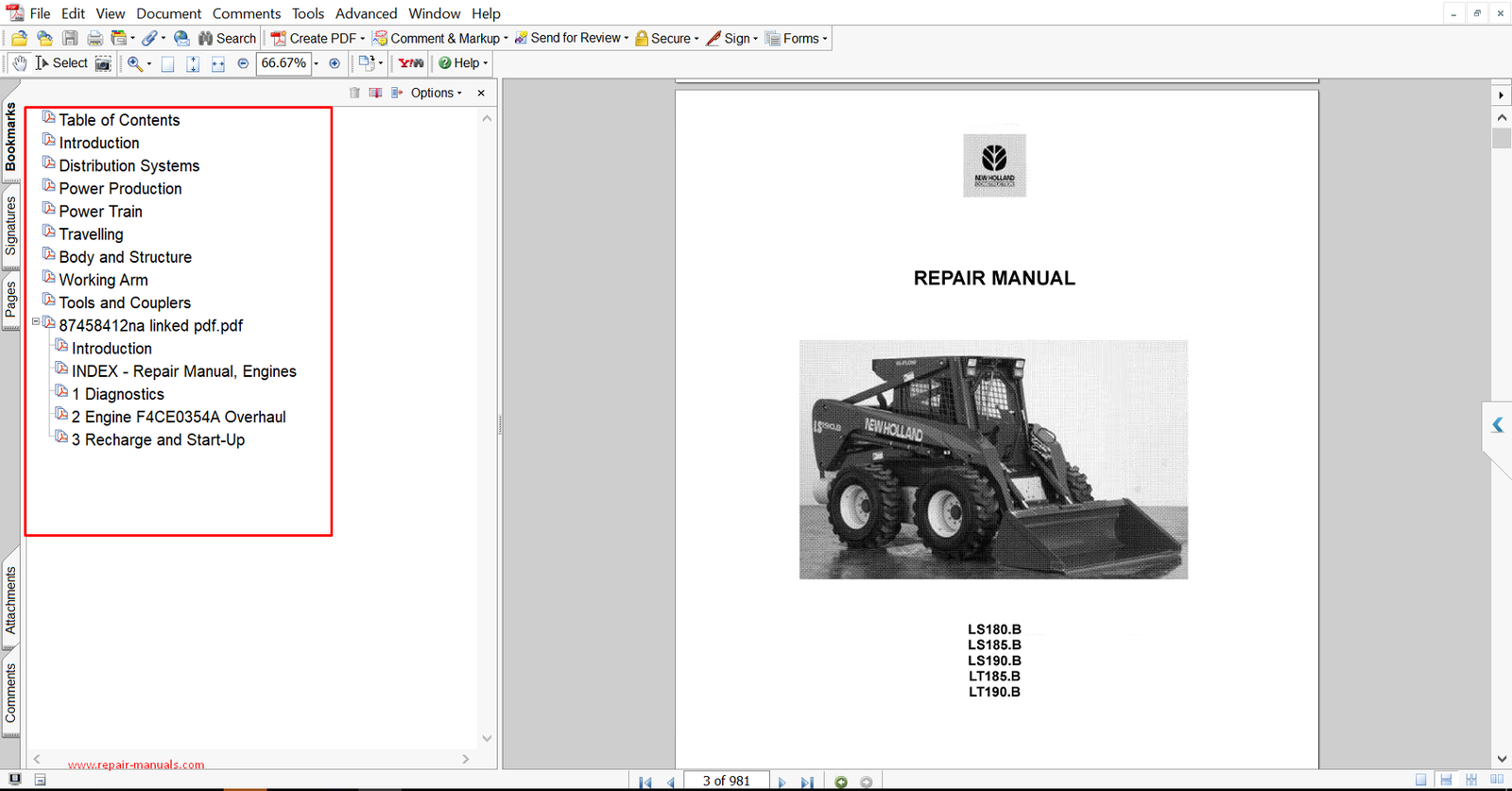Go to the next page arrow
This screenshot has height=791, width=1512.
(x=782, y=782)
